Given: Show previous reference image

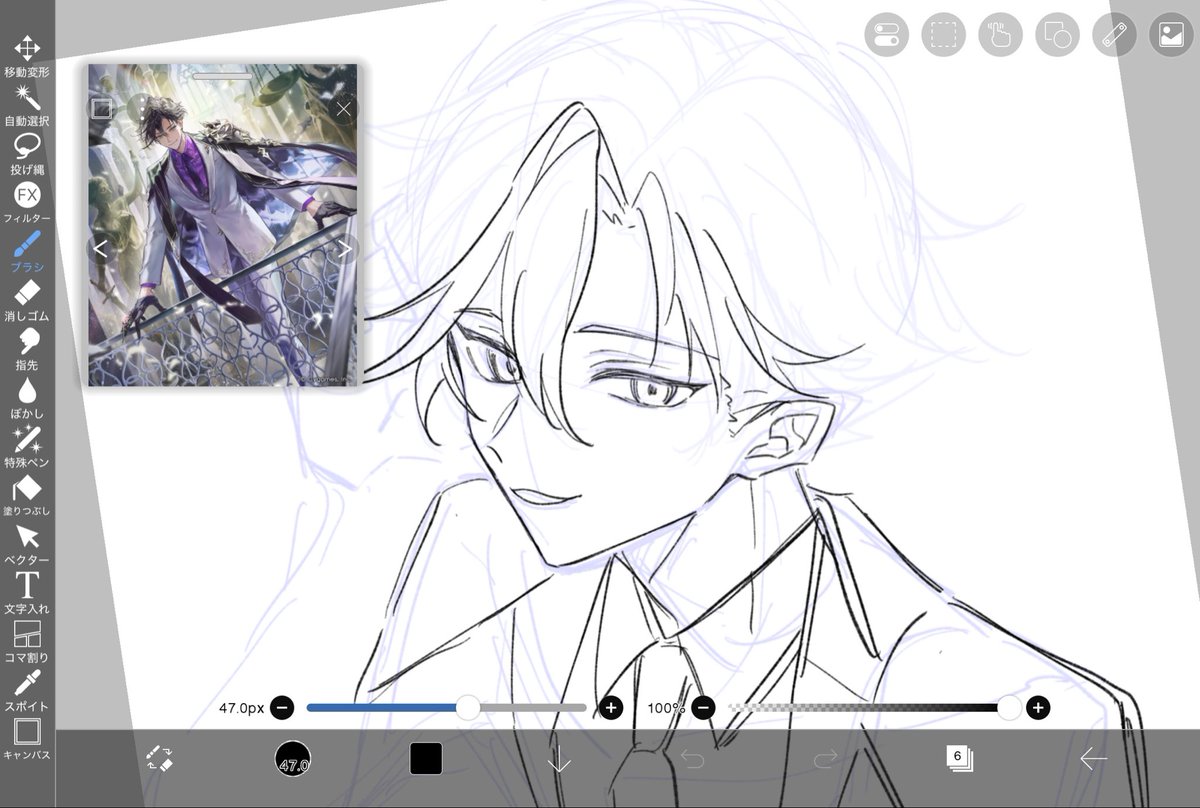Looking at the screenshot, I should pyautogui.click(x=101, y=250).
